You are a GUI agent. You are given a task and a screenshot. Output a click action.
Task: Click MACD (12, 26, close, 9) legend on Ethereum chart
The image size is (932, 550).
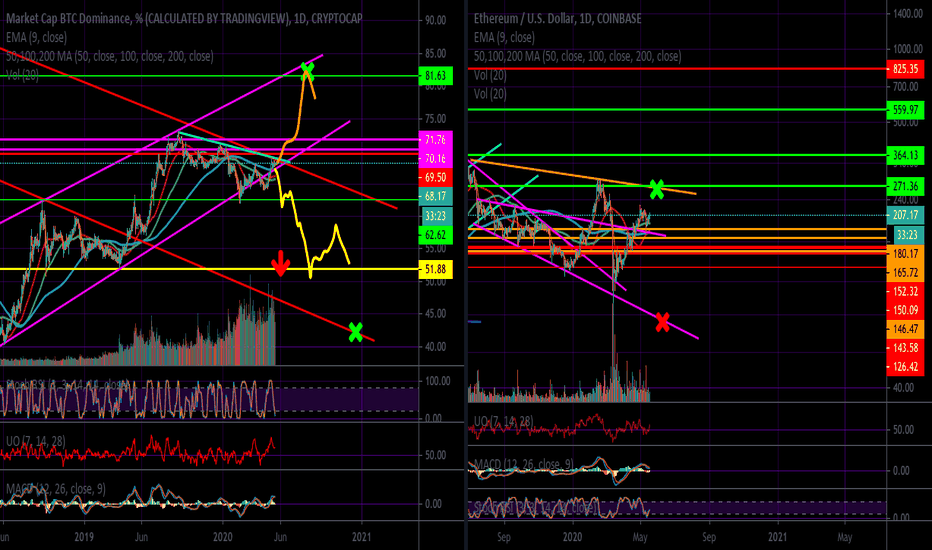pyautogui.click(x=524, y=464)
